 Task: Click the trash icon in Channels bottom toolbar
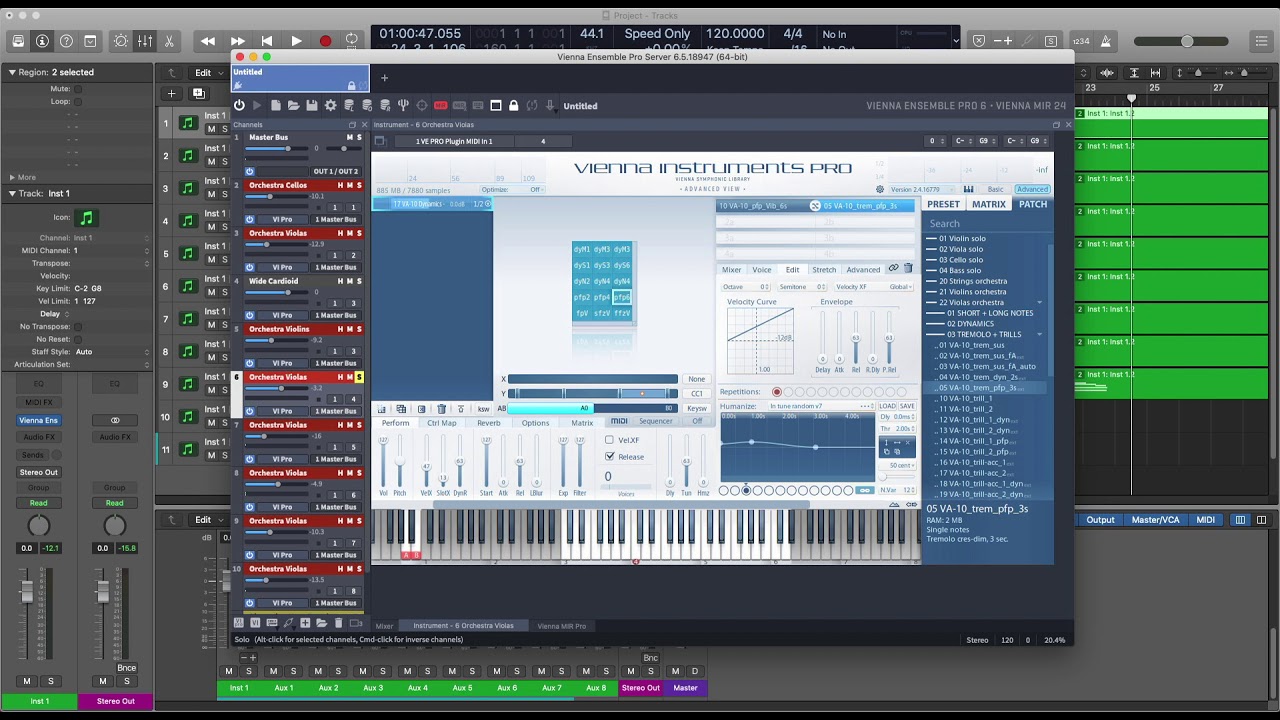338,623
